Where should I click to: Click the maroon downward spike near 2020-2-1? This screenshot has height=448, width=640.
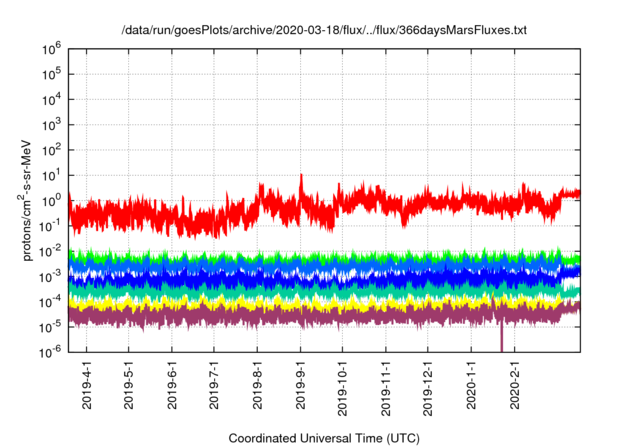(501, 338)
